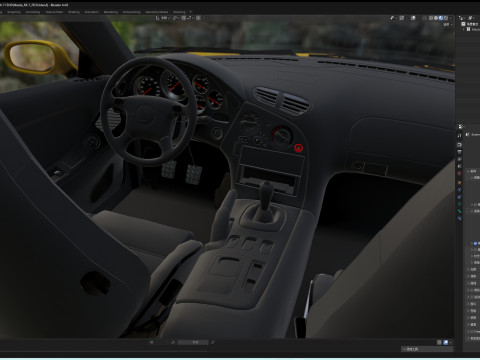Open the Output properties tab
Image resolution: width=480 pixels, height=360 pixels.
coord(459,152)
